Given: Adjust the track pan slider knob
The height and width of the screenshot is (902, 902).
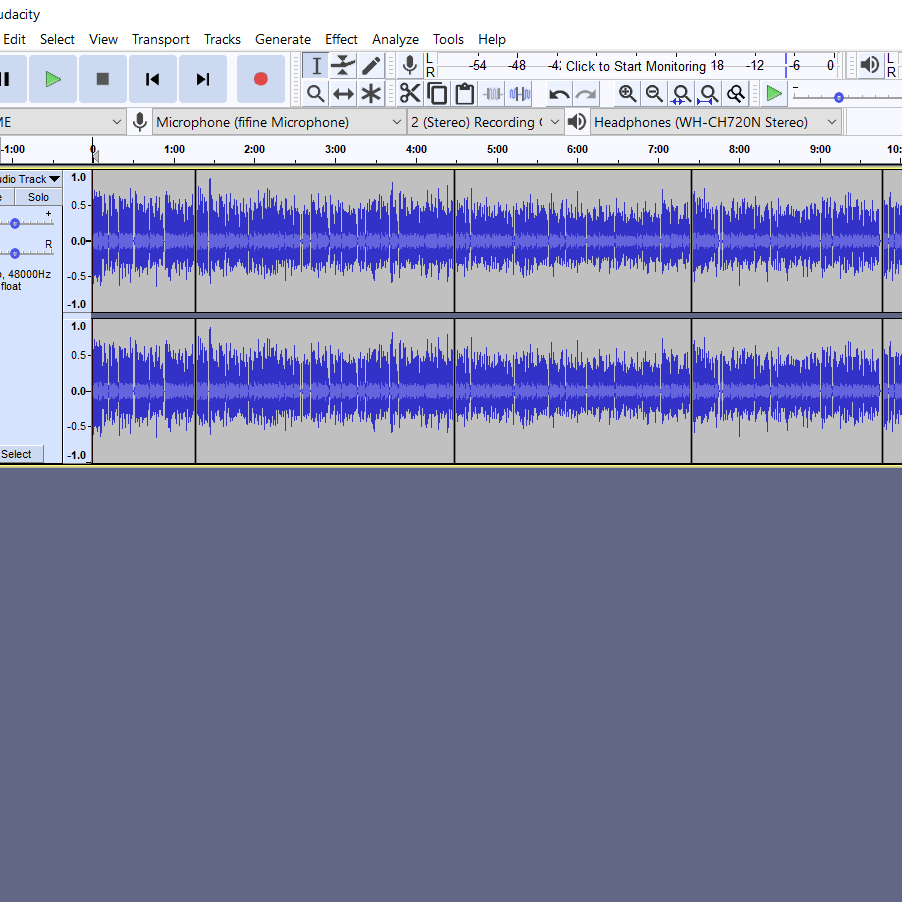Looking at the screenshot, I should coord(15,253).
